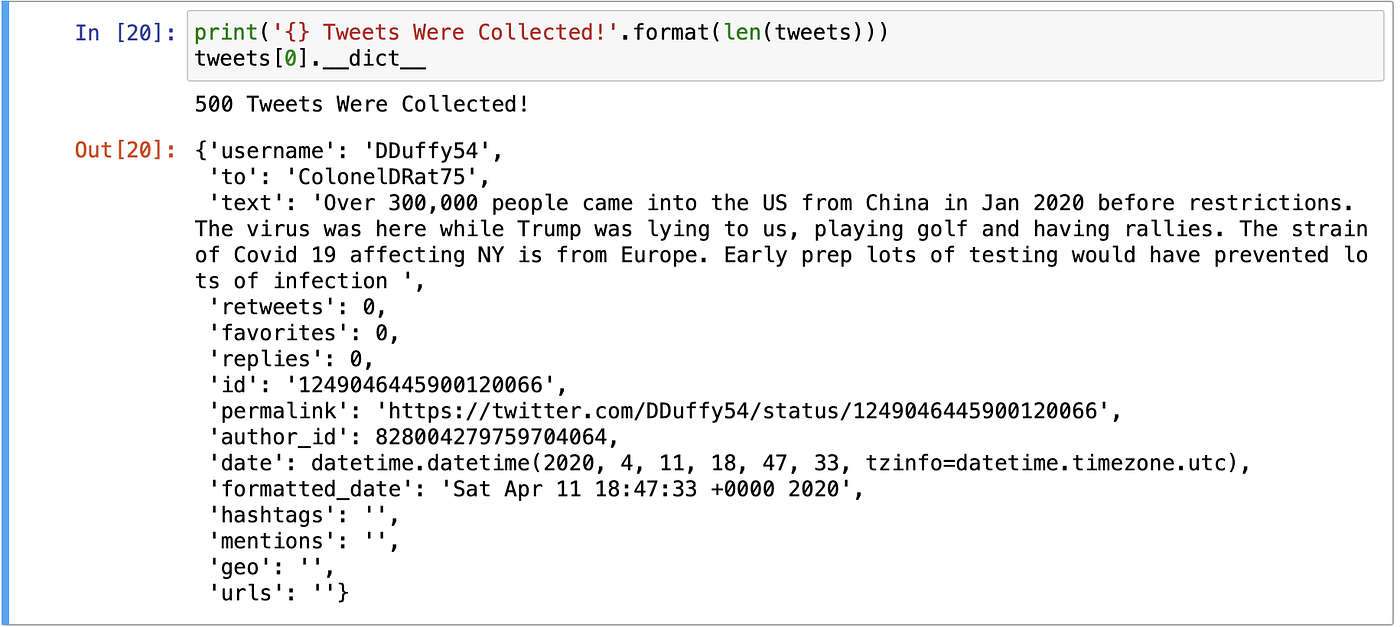The image size is (1400, 627).
Task: Click the In [20] input prompt label
Action: (x=125, y=33)
